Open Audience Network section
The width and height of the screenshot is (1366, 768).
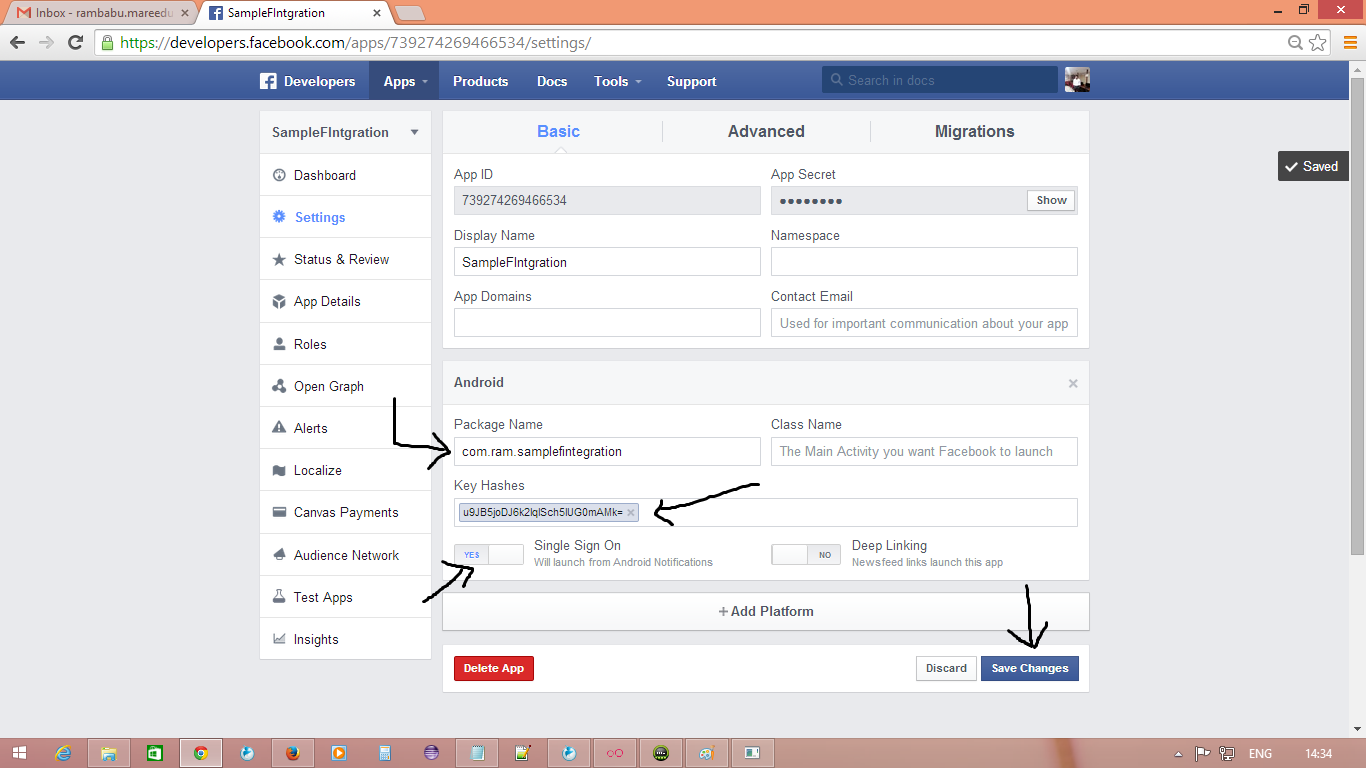pos(345,555)
